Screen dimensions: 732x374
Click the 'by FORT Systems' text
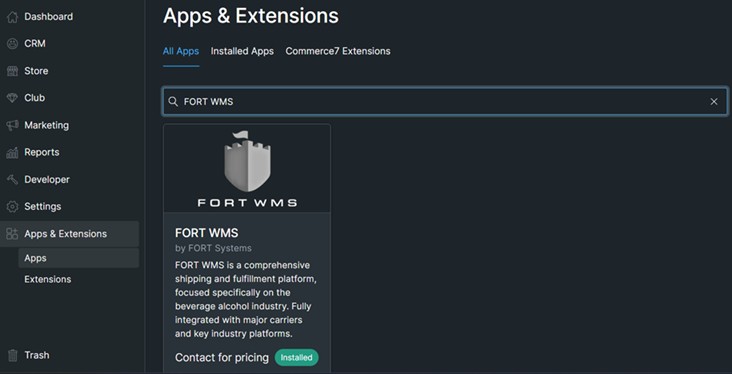(213, 248)
